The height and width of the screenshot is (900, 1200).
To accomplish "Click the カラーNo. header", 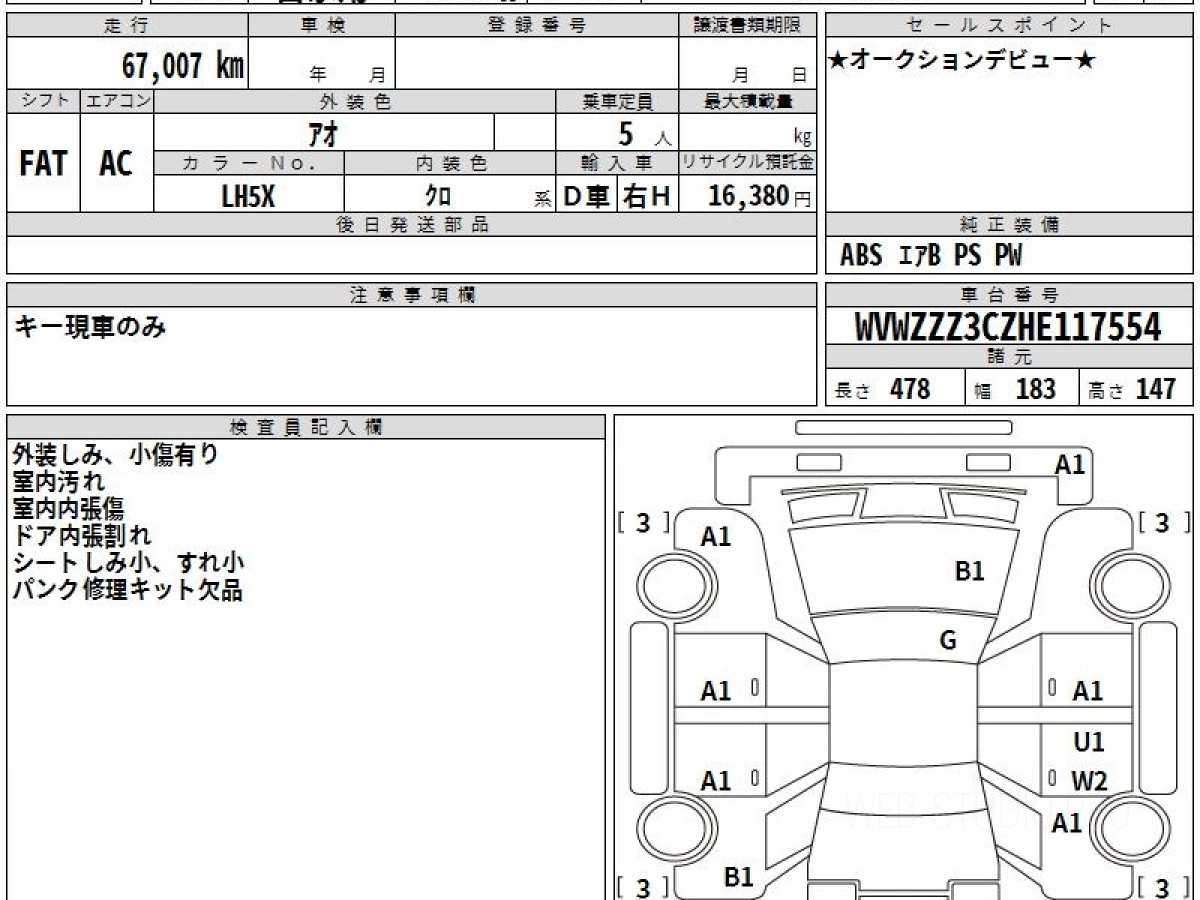I will (249, 163).
